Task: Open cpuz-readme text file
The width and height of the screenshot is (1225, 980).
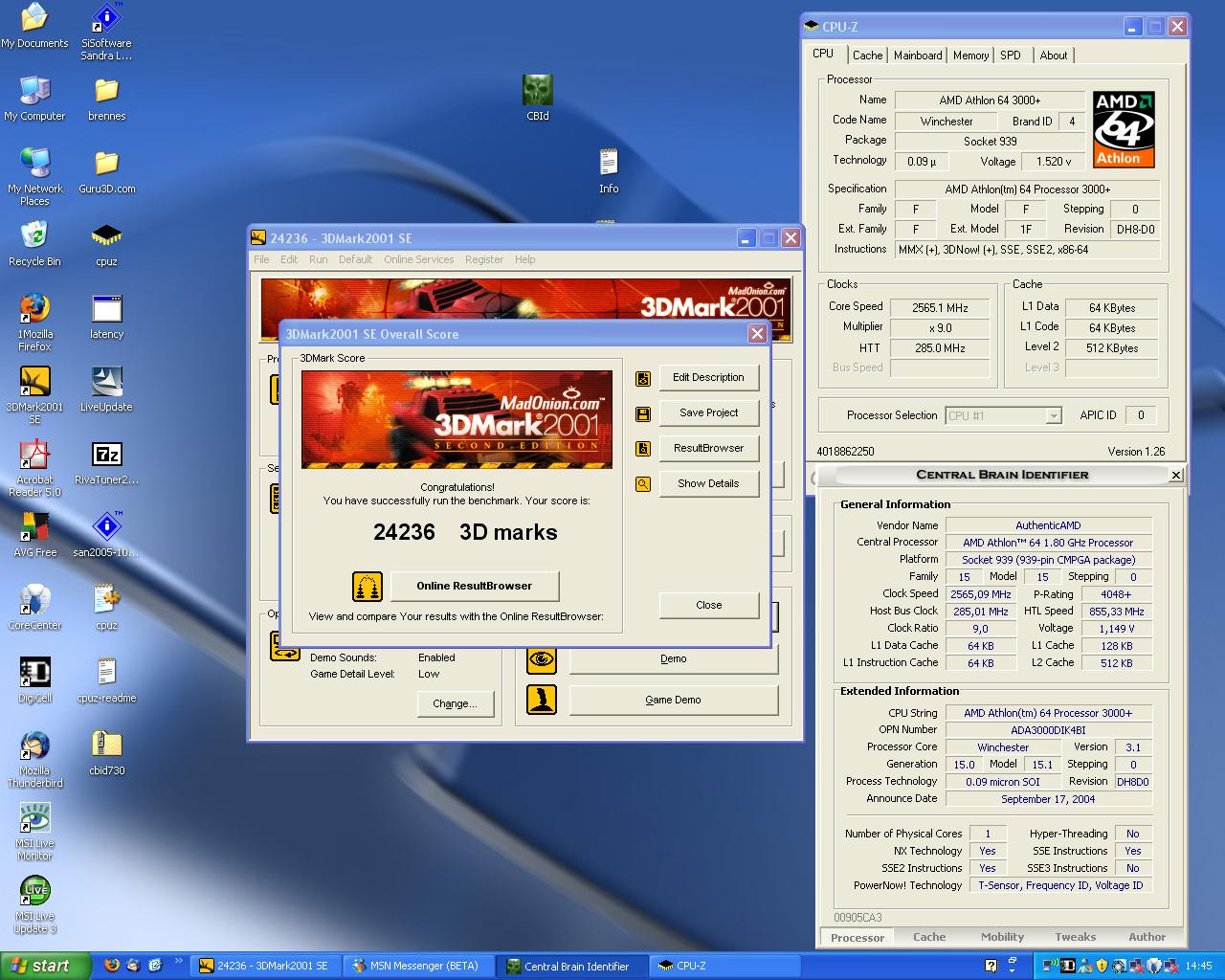Action: pos(106,680)
